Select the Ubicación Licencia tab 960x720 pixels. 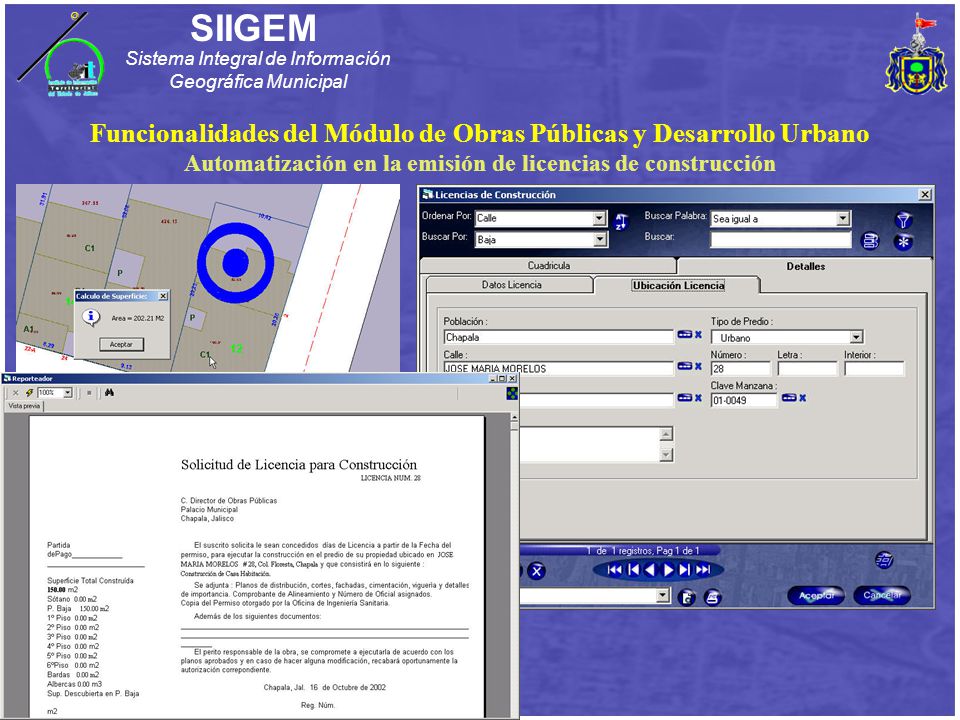tap(678, 285)
